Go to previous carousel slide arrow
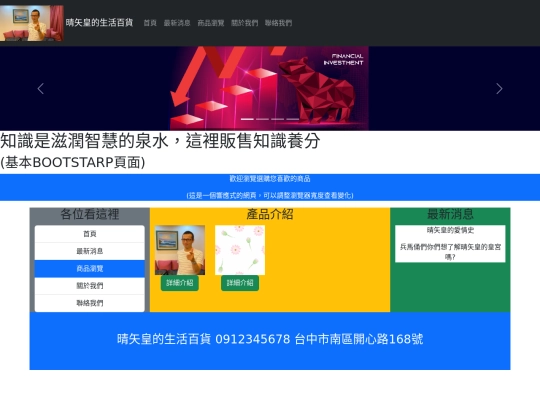The height and width of the screenshot is (405, 540). (x=41, y=89)
